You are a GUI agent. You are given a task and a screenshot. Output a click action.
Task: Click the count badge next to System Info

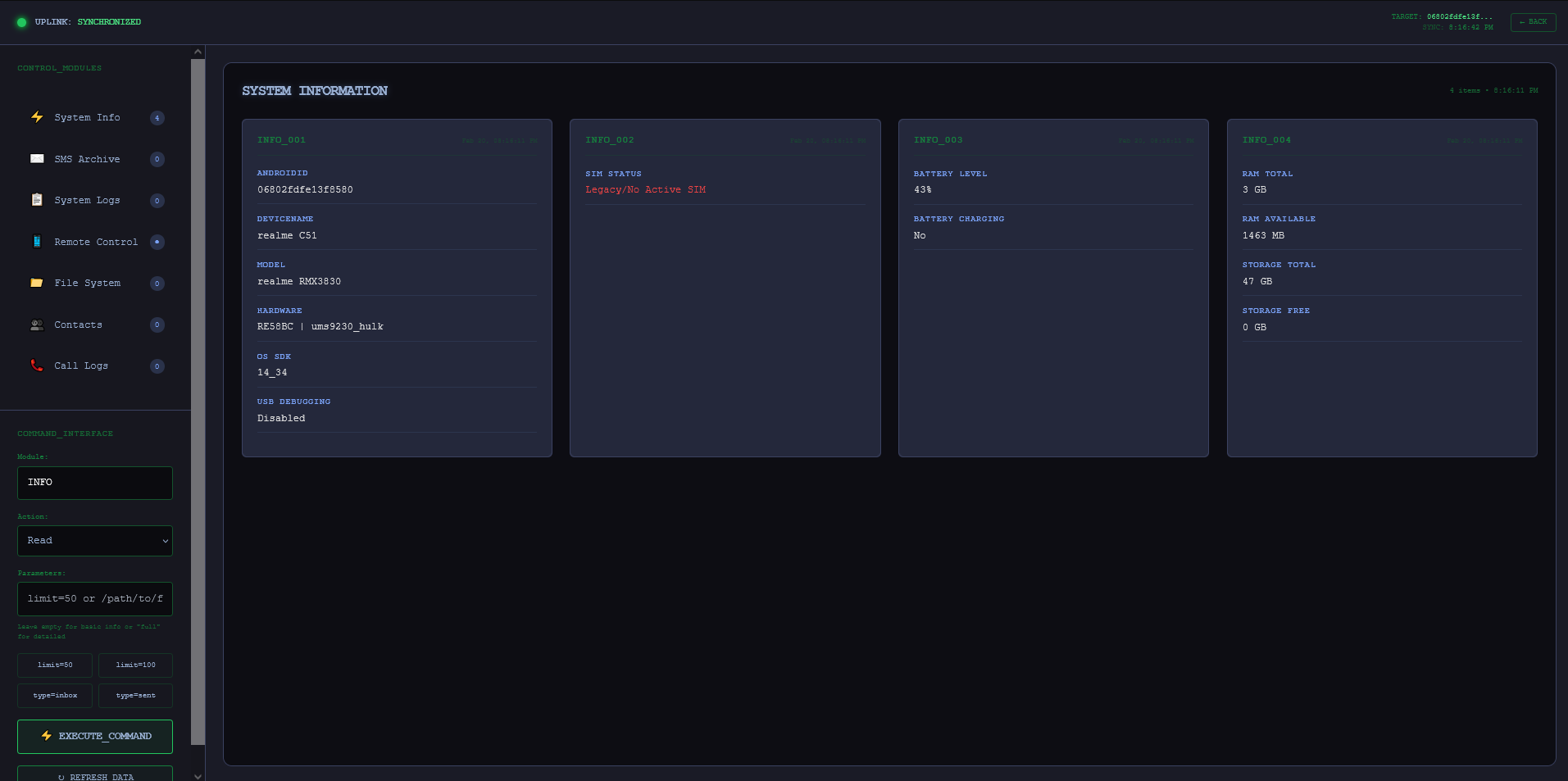157,118
